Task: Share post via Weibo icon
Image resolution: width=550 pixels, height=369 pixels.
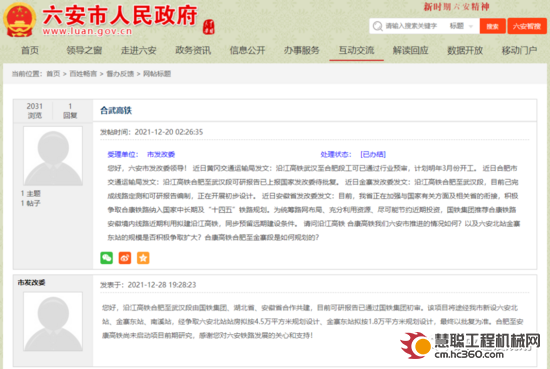Action: pyautogui.click(x=125, y=258)
